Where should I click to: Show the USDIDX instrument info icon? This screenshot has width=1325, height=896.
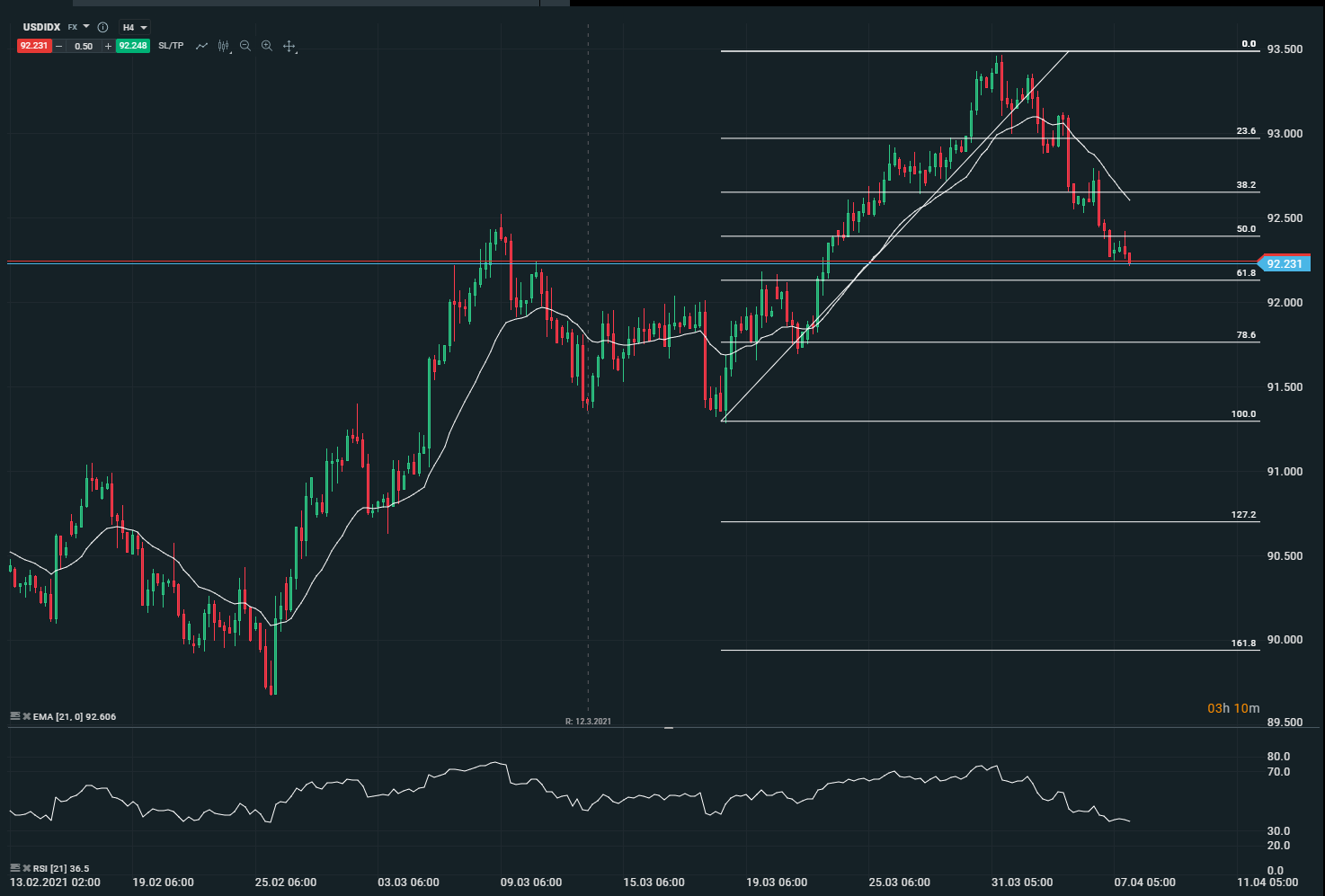click(102, 28)
